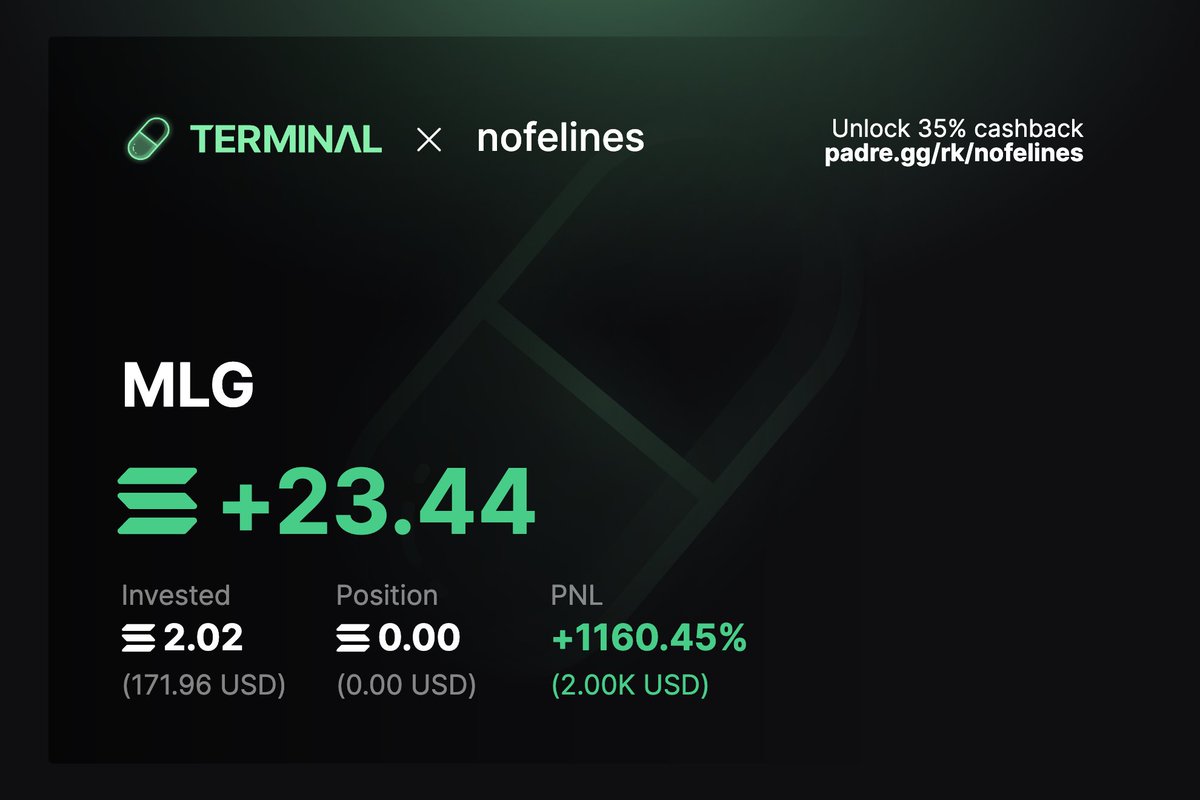Click the +1160.45% PNL percentage
Screen dimensions: 1200x800
pos(649,638)
